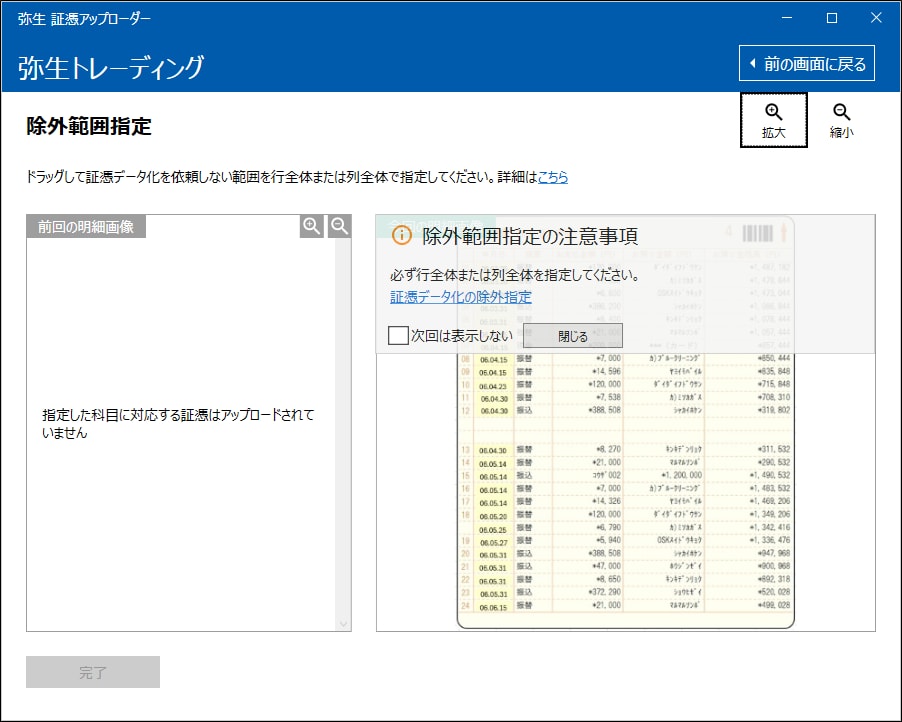The image size is (902, 722).
Task: Open the 証憑データ化の除外指定 link
Action: [461, 297]
